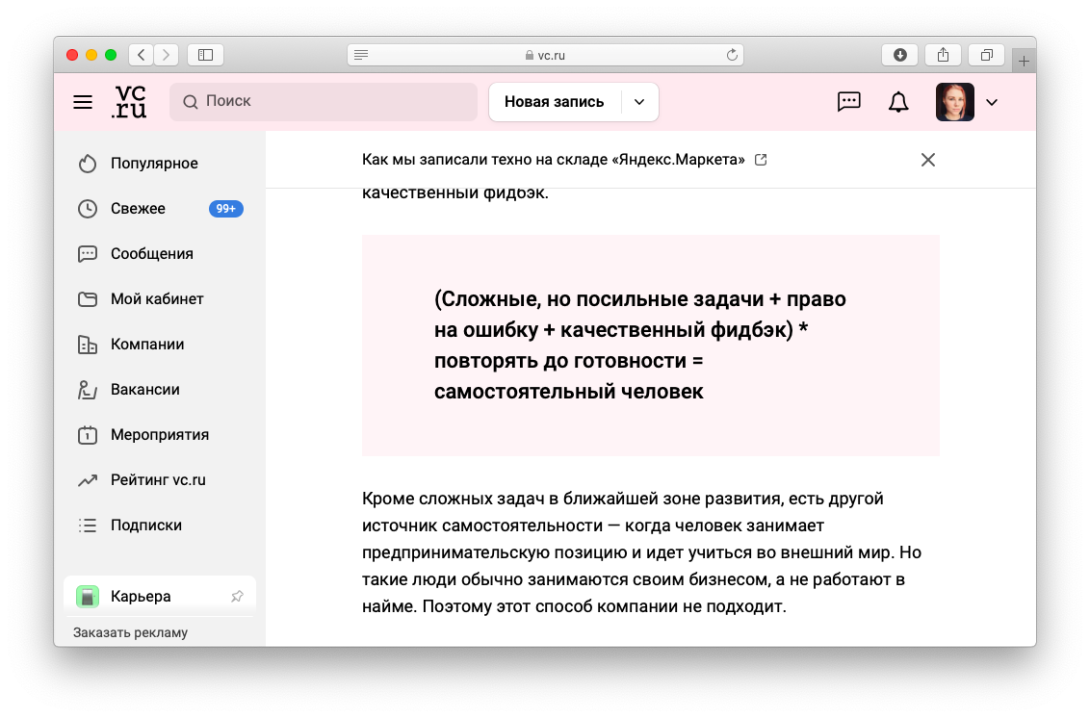Click the Вакансии person icon
1090x718 pixels.
[x=88, y=389]
